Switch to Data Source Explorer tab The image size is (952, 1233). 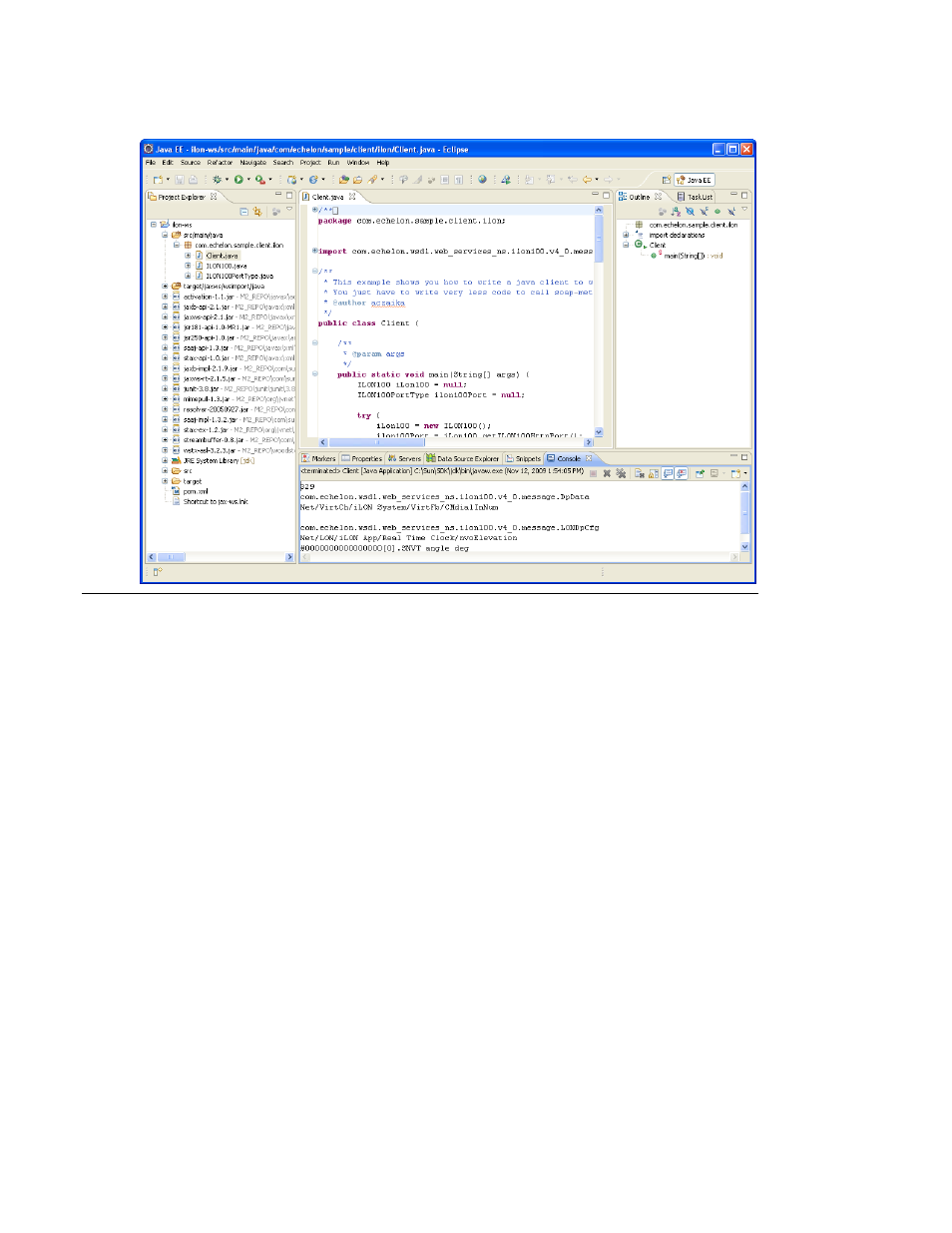coord(463,458)
